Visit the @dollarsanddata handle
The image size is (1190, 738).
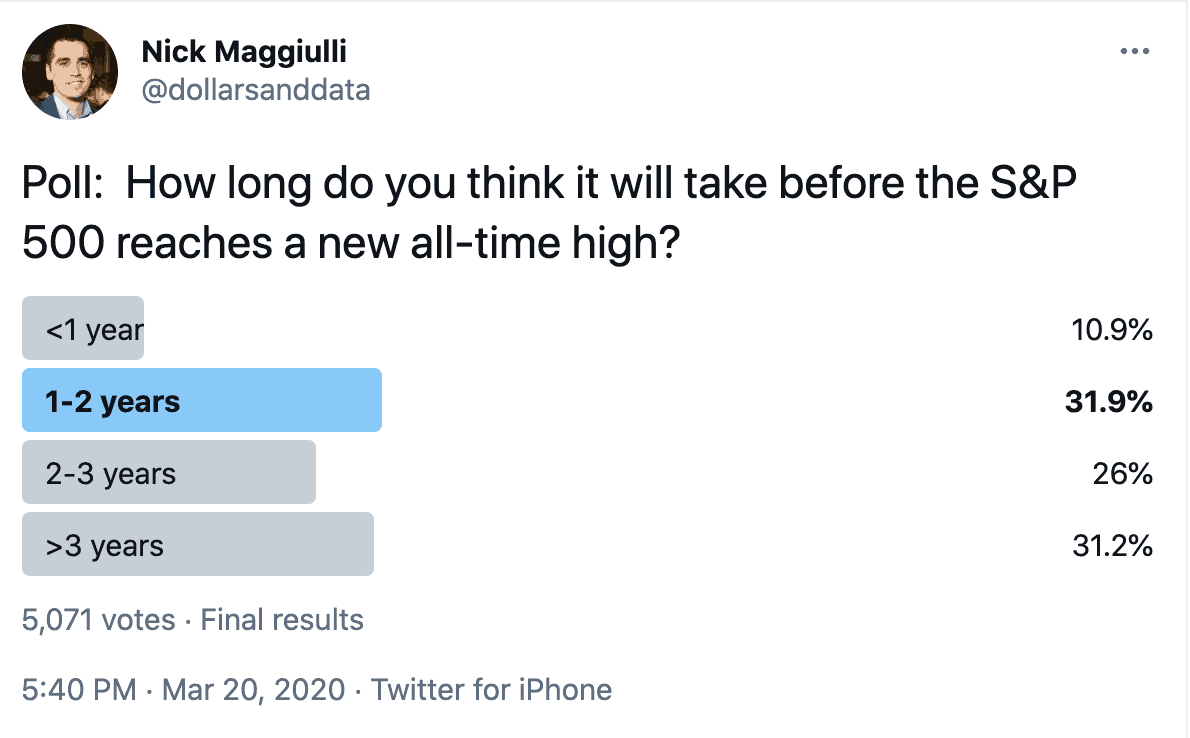[x=256, y=90]
